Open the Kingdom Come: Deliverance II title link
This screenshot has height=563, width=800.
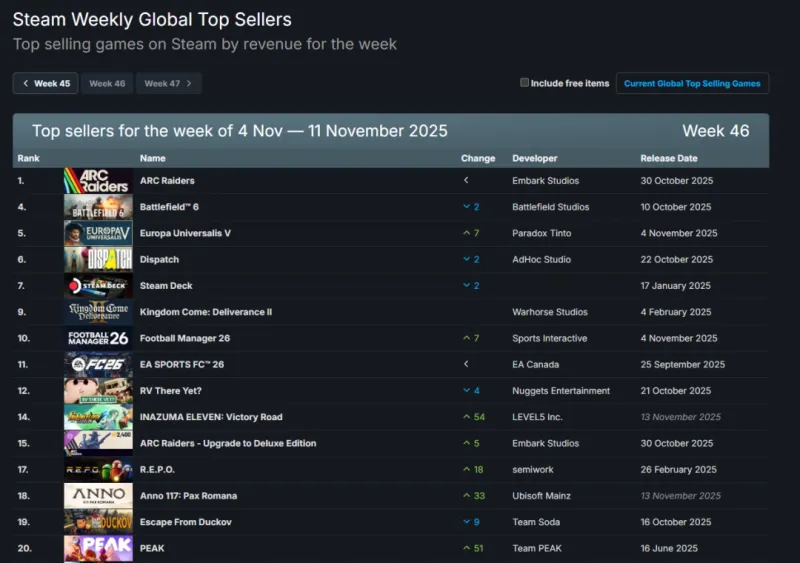208,312
